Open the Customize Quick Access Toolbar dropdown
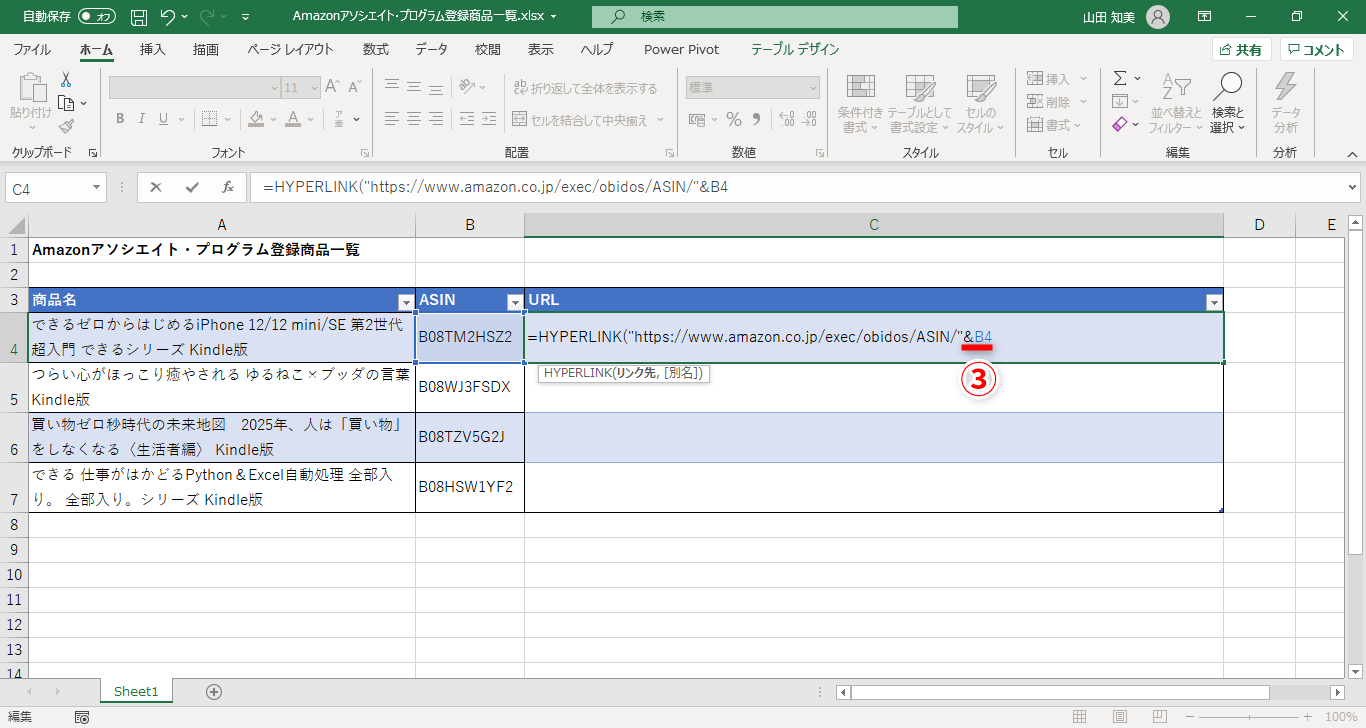This screenshot has width=1366, height=728. (246, 17)
